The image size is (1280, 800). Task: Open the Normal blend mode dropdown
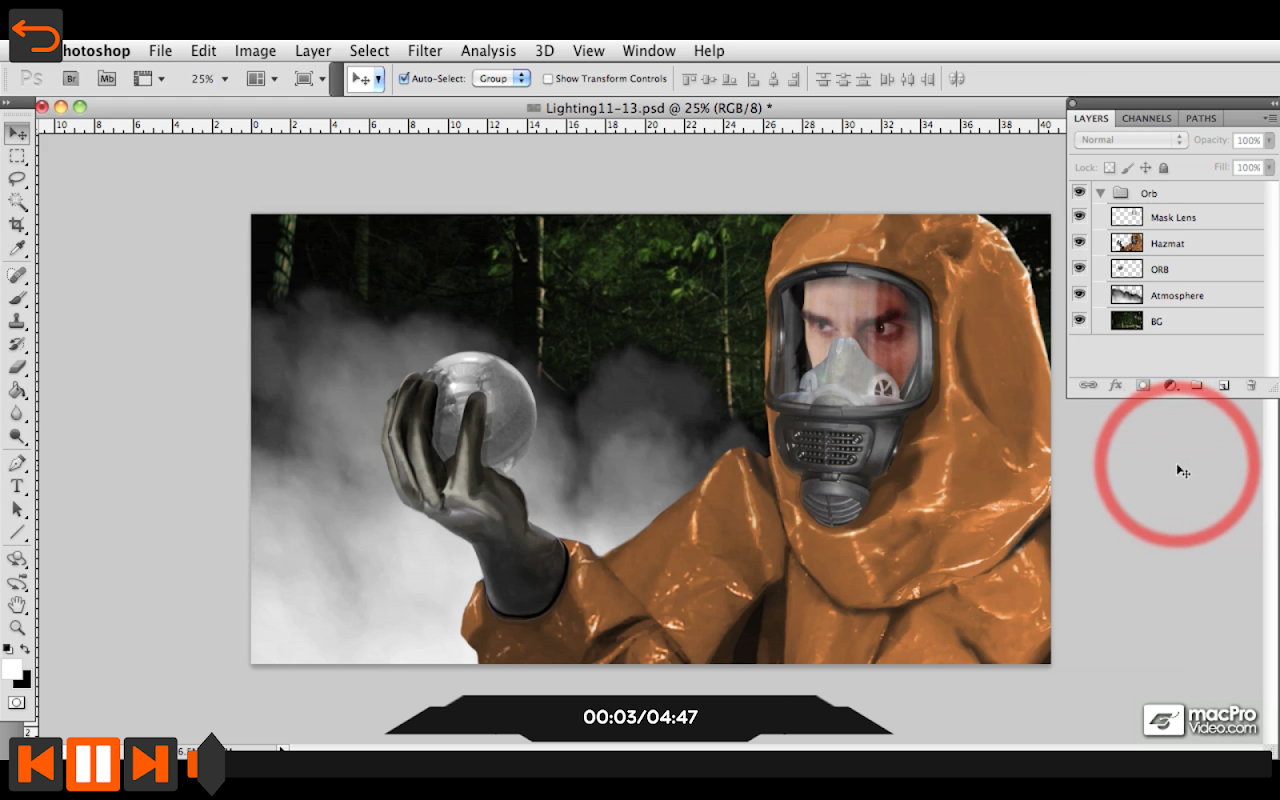click(x=1131, y=140)
